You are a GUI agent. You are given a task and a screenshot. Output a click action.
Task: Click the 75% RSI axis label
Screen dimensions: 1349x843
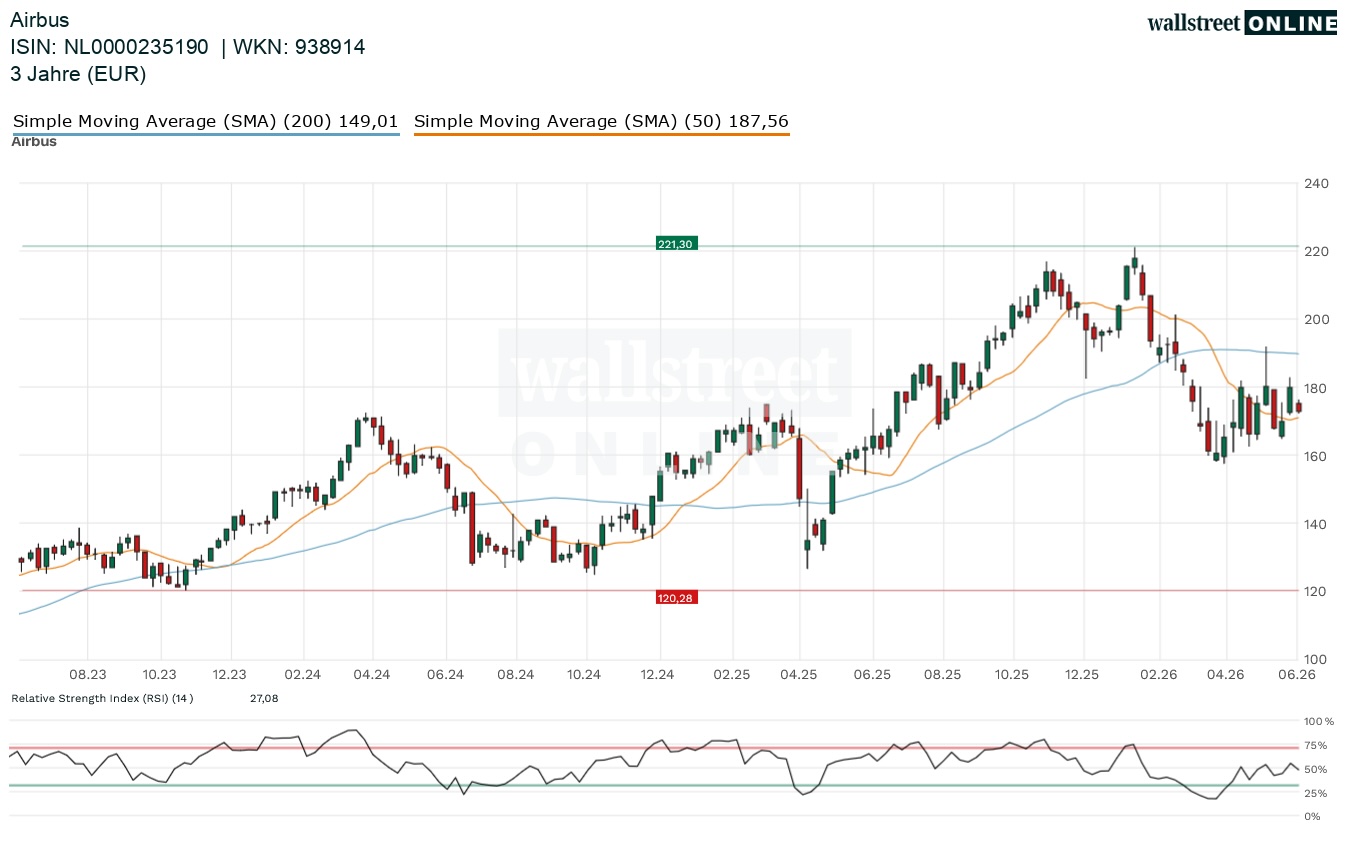pyautogui.click(x=1317, y=745)
